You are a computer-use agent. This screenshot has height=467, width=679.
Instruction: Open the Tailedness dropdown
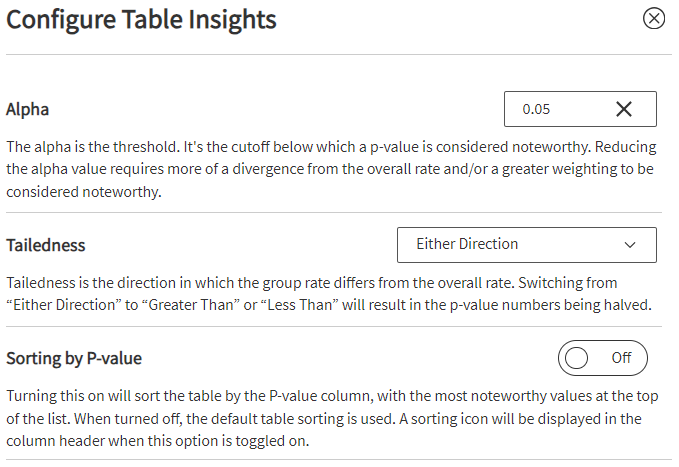click(x=526, y=244)
